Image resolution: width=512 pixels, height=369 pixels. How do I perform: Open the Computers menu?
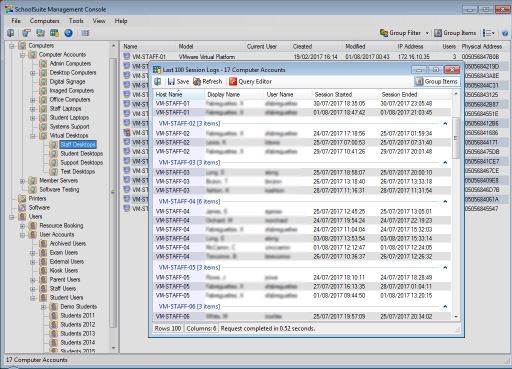[x=44, y=21]
